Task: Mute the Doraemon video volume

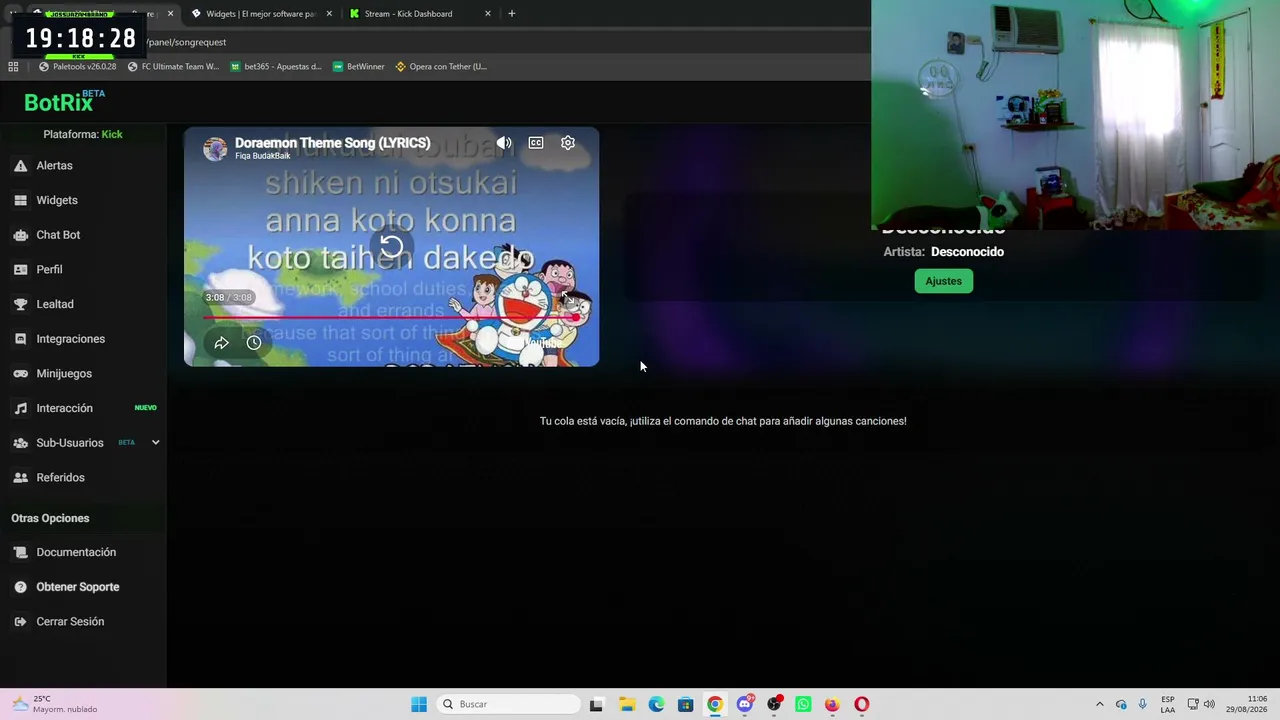Action: (504, 143)
